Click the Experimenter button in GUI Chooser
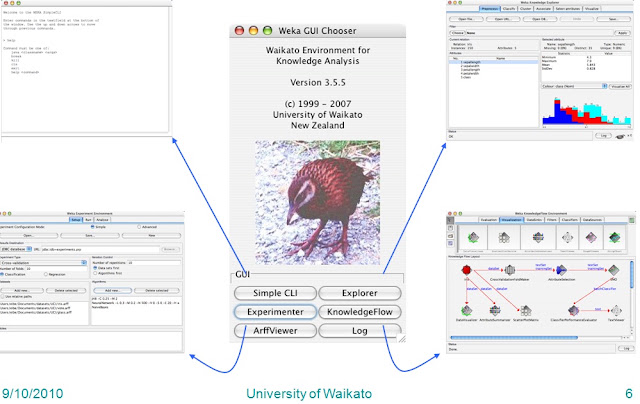 [x=275, y=312]
